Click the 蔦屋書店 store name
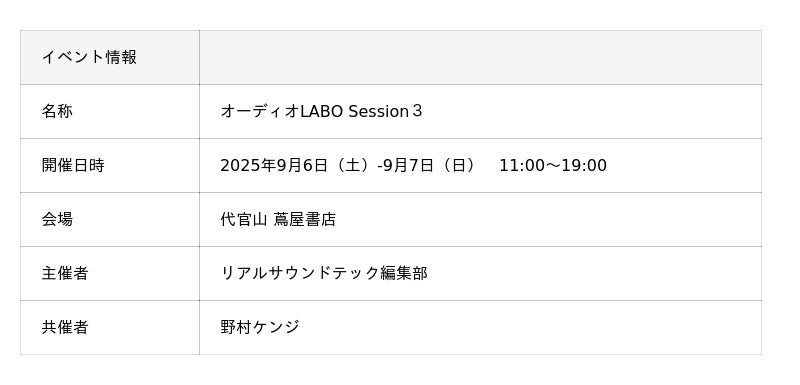This screenshot has width=800, height=385. point(305,219)
